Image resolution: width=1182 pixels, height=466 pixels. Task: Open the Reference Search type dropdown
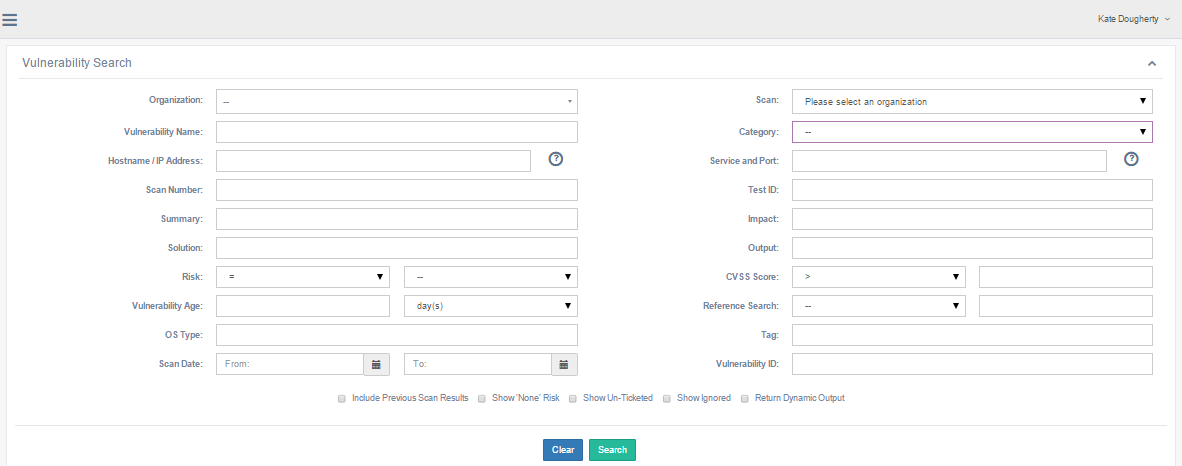[878, 306]
